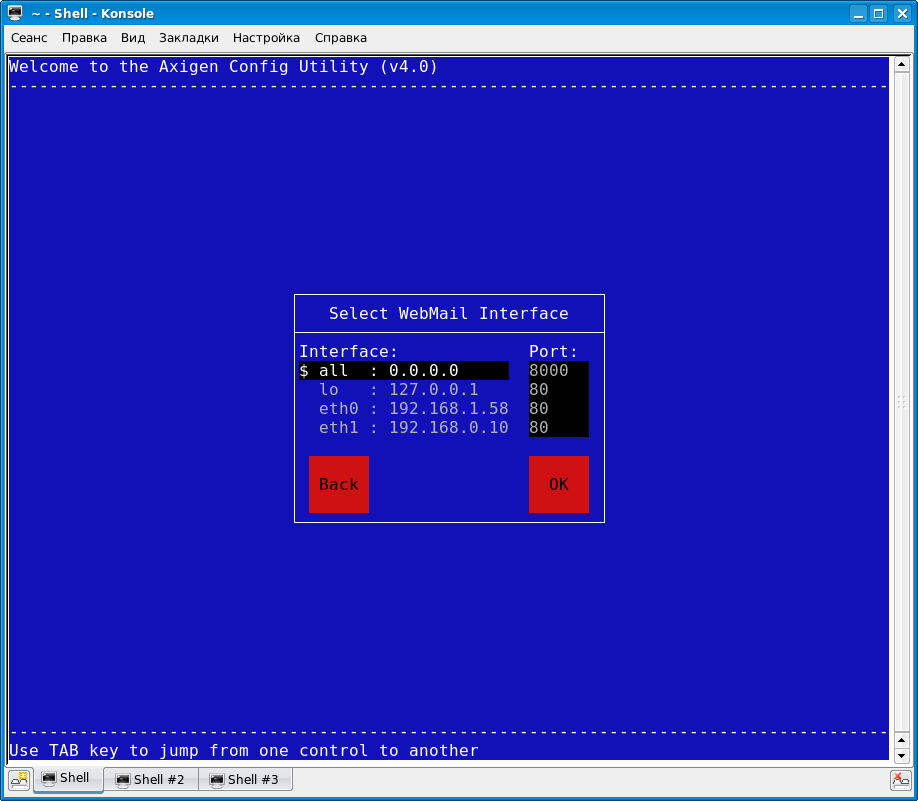Click the red Back button

coord(339,484)
